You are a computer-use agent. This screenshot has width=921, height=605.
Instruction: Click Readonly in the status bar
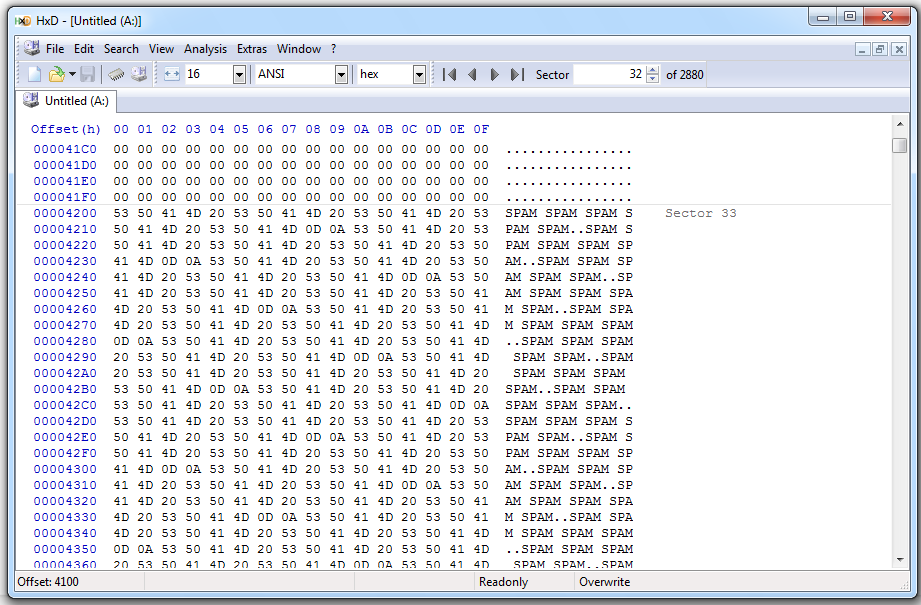point(503,582)
